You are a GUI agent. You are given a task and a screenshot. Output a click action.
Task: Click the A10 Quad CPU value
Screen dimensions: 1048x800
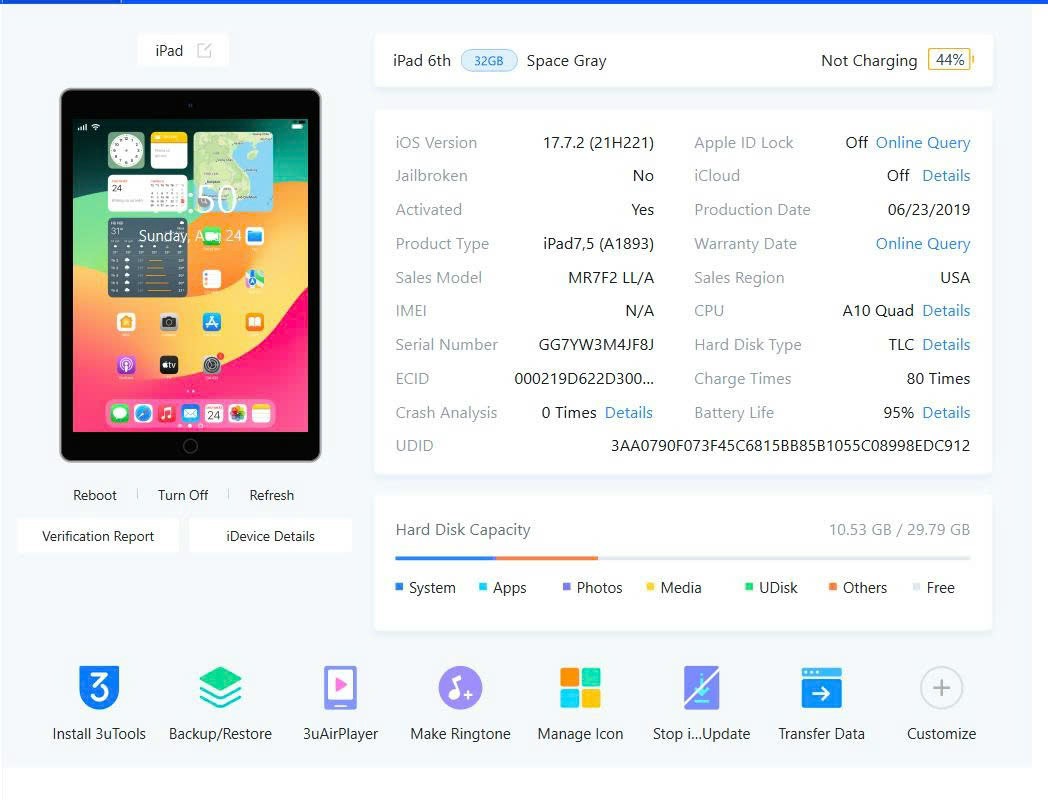(x=878, y=311)
